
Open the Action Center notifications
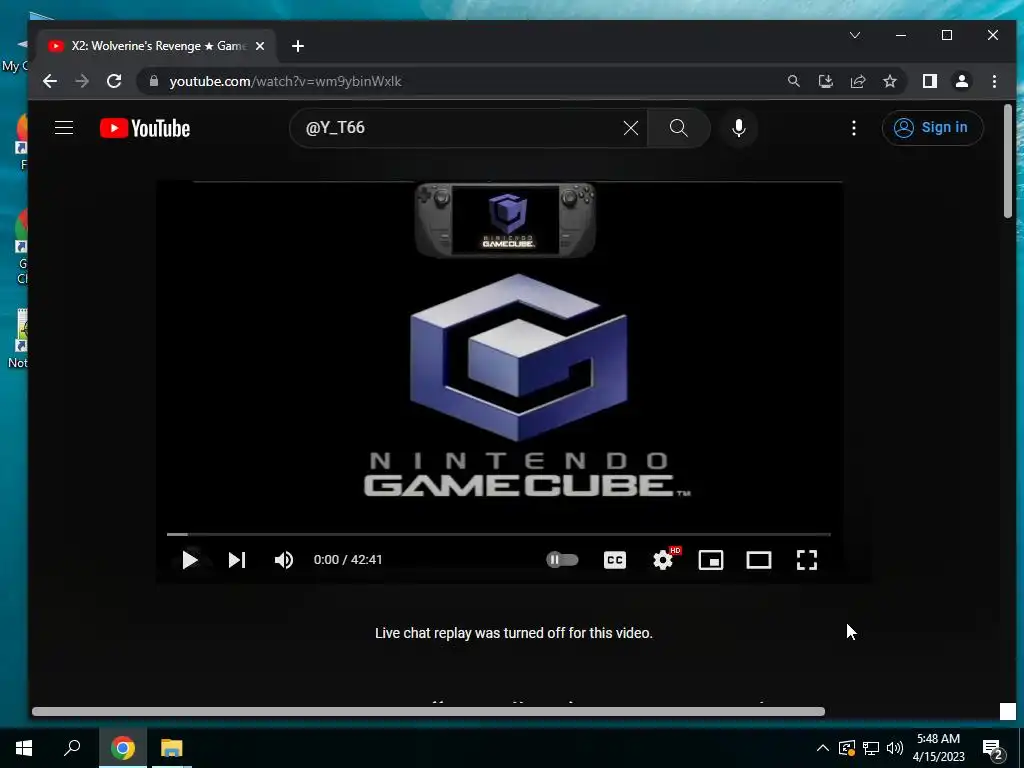tap(993, 748)
